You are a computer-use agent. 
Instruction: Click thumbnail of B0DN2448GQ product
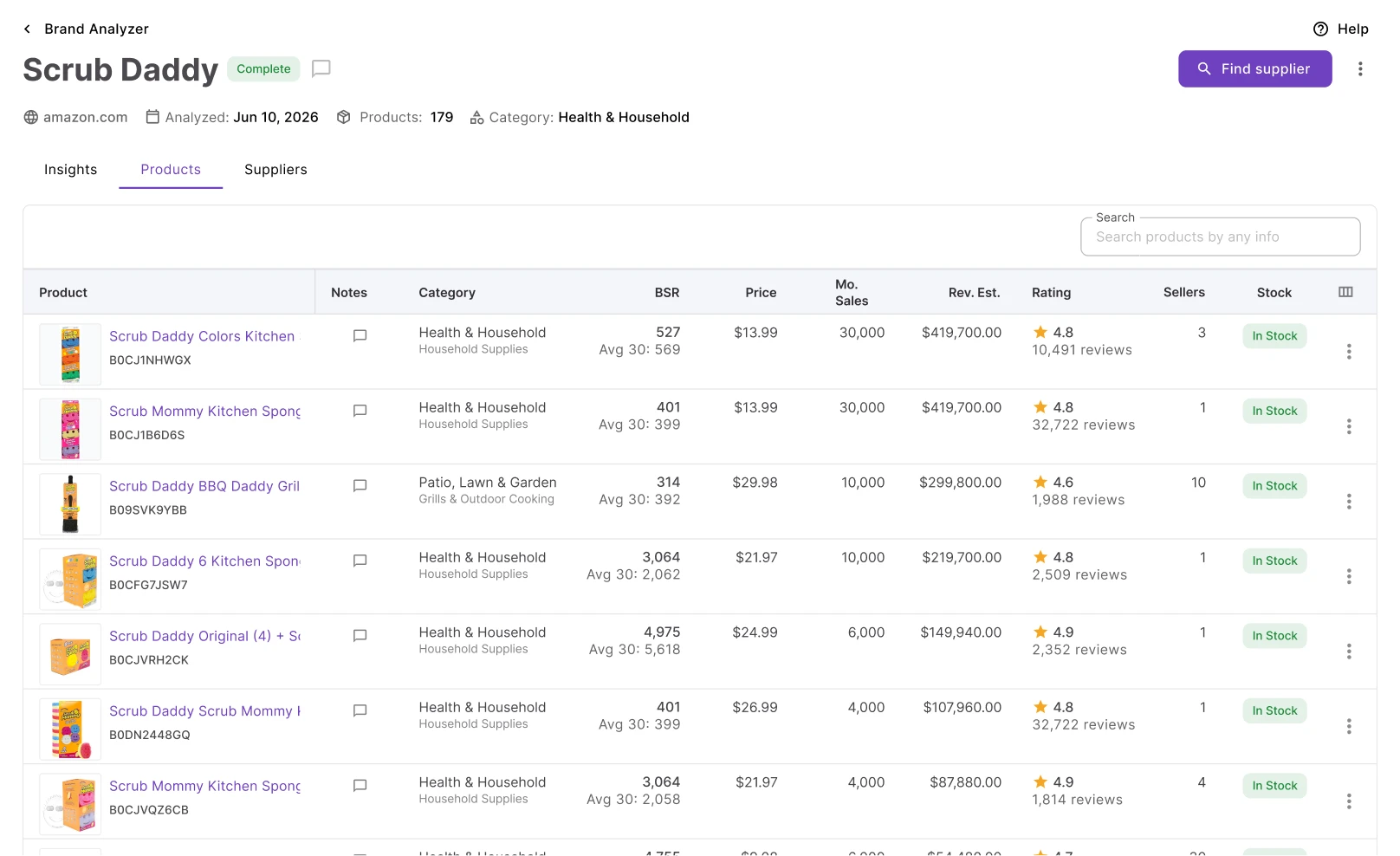(x=70, y=730)
